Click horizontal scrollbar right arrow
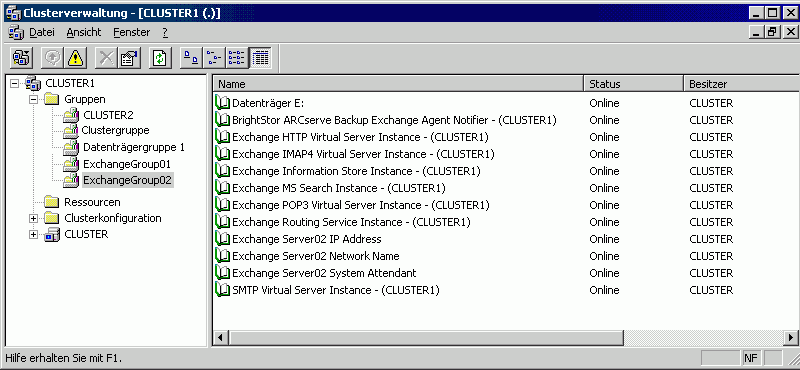This screenshot has height=370, width=800. [792, 337]
